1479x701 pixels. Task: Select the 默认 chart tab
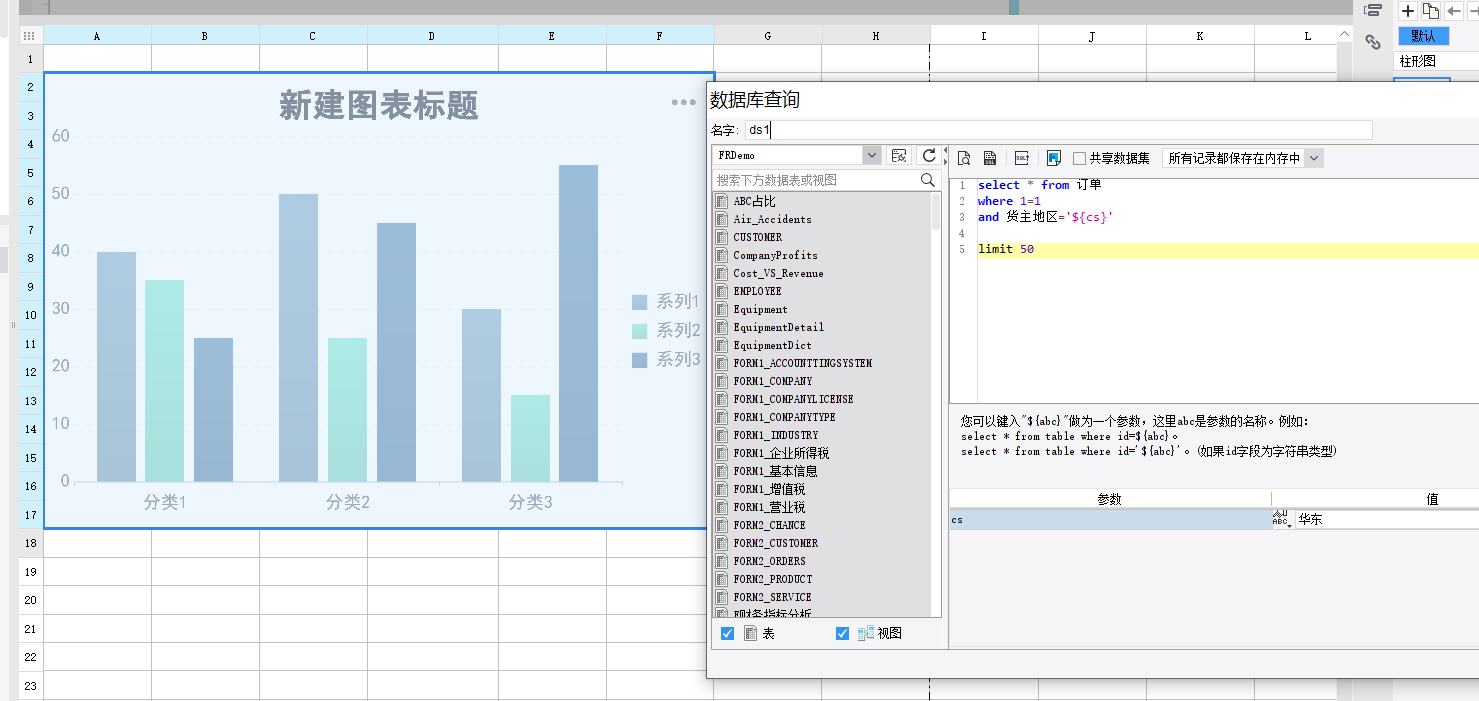[1423, 36]
